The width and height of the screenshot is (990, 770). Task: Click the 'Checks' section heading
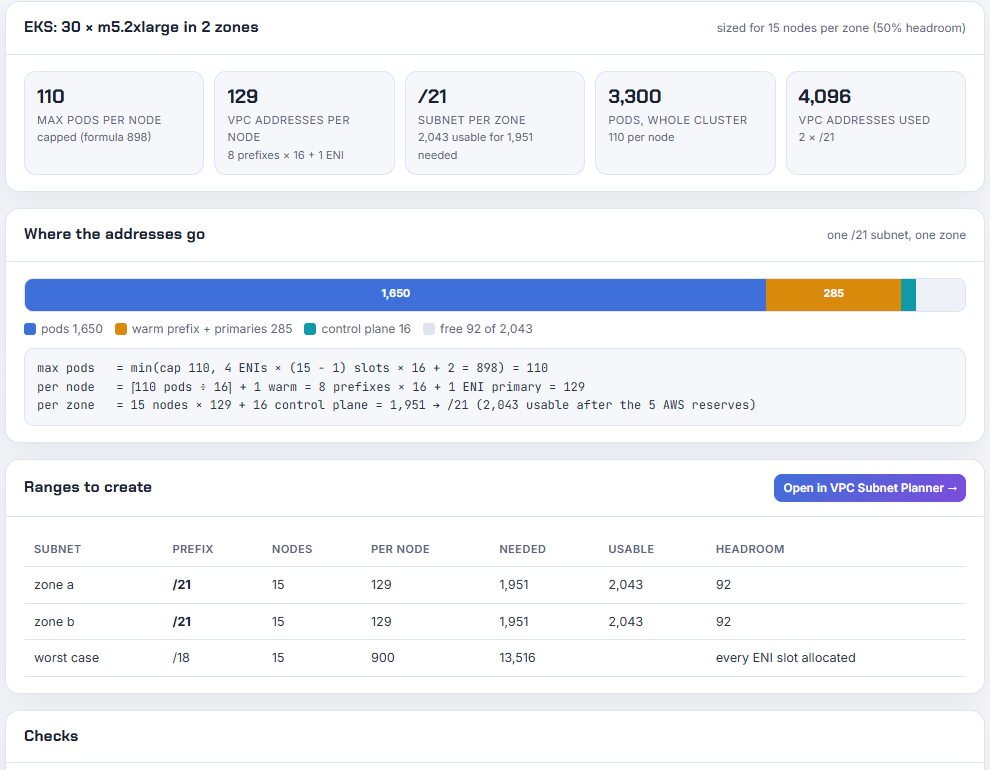click(x=51, y=736)
